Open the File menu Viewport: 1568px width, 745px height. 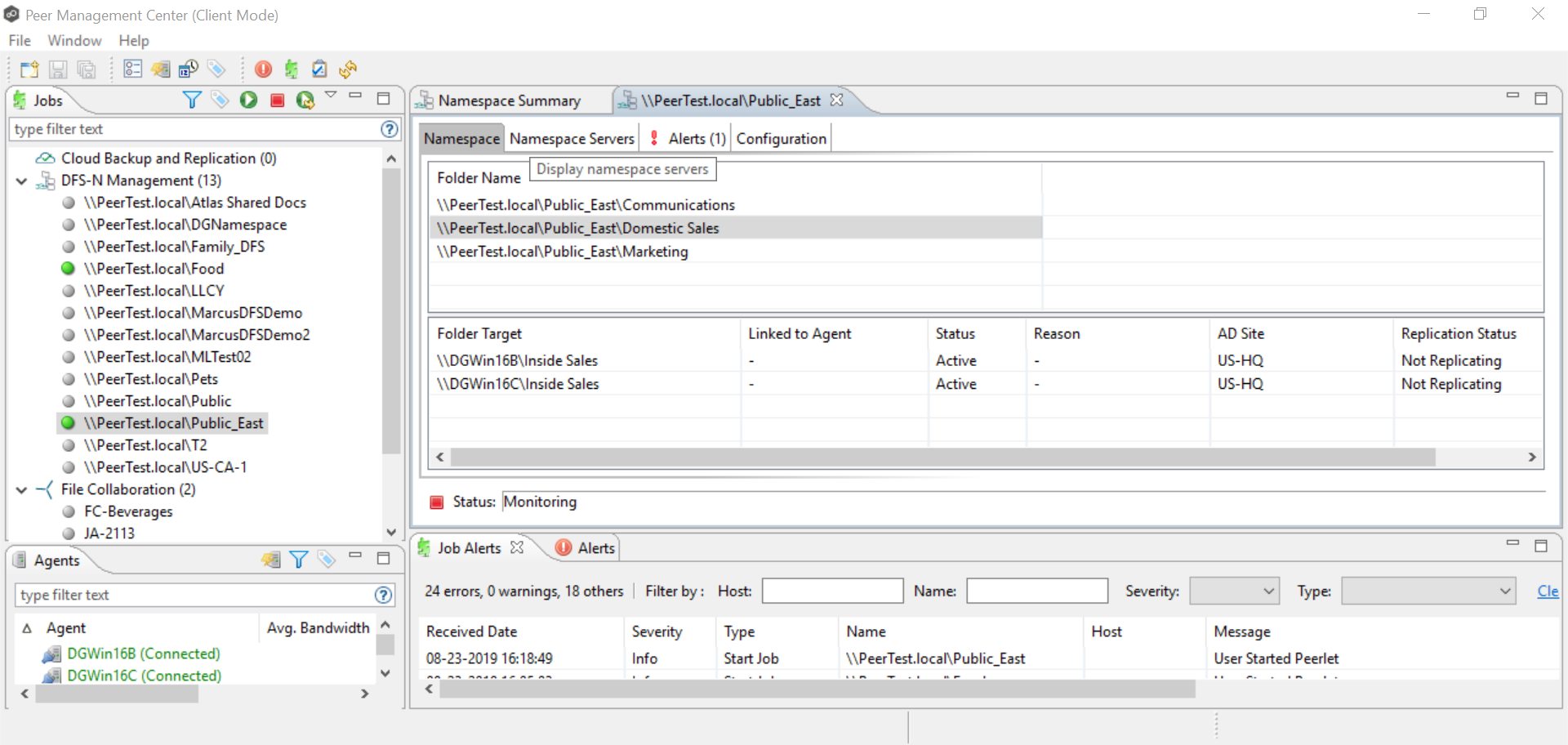pyautogui.click(x=20, y=41)
